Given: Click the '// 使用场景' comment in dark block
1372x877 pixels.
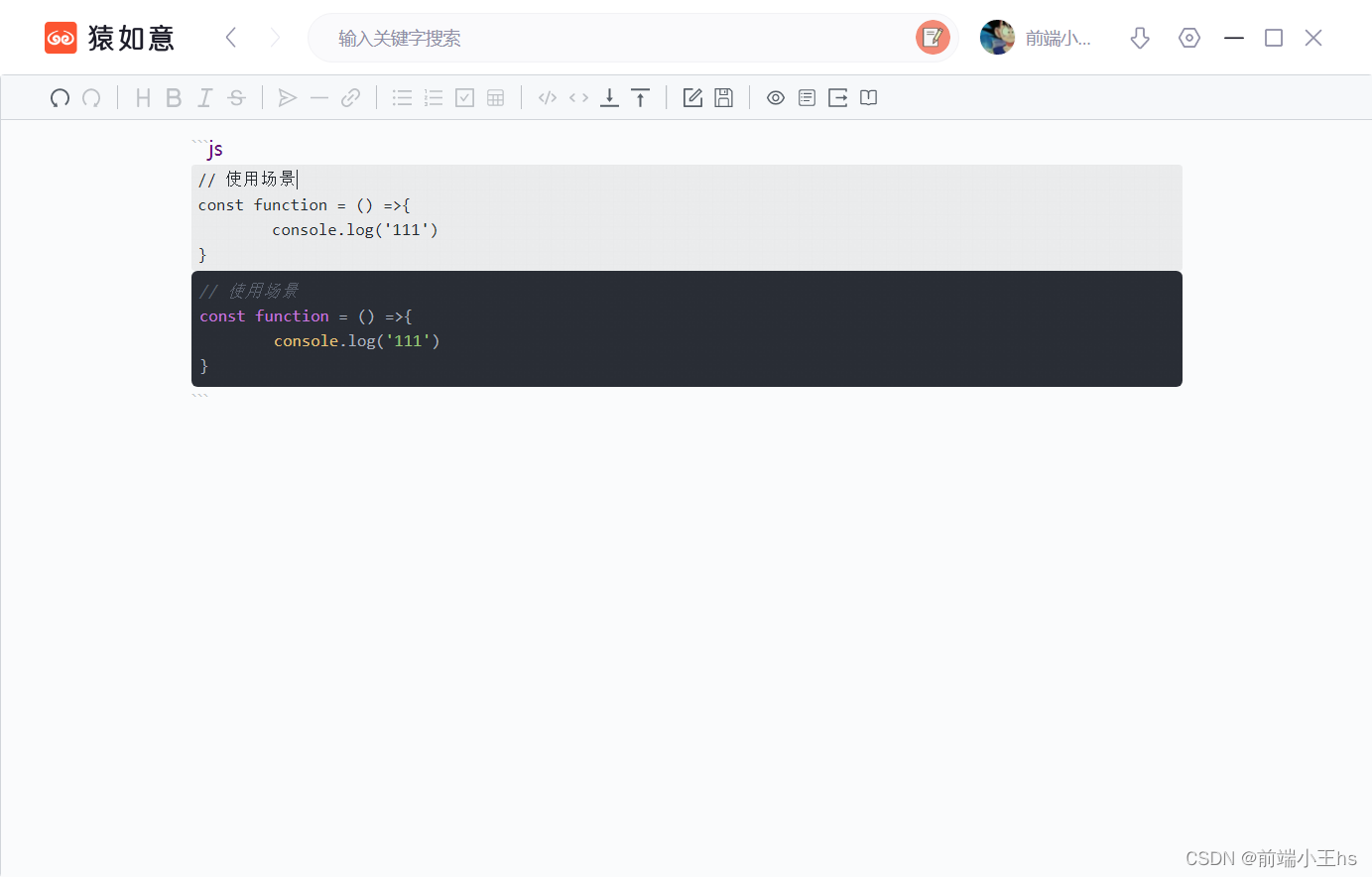Looking at the screenshot, I should (x=249, y=291).
